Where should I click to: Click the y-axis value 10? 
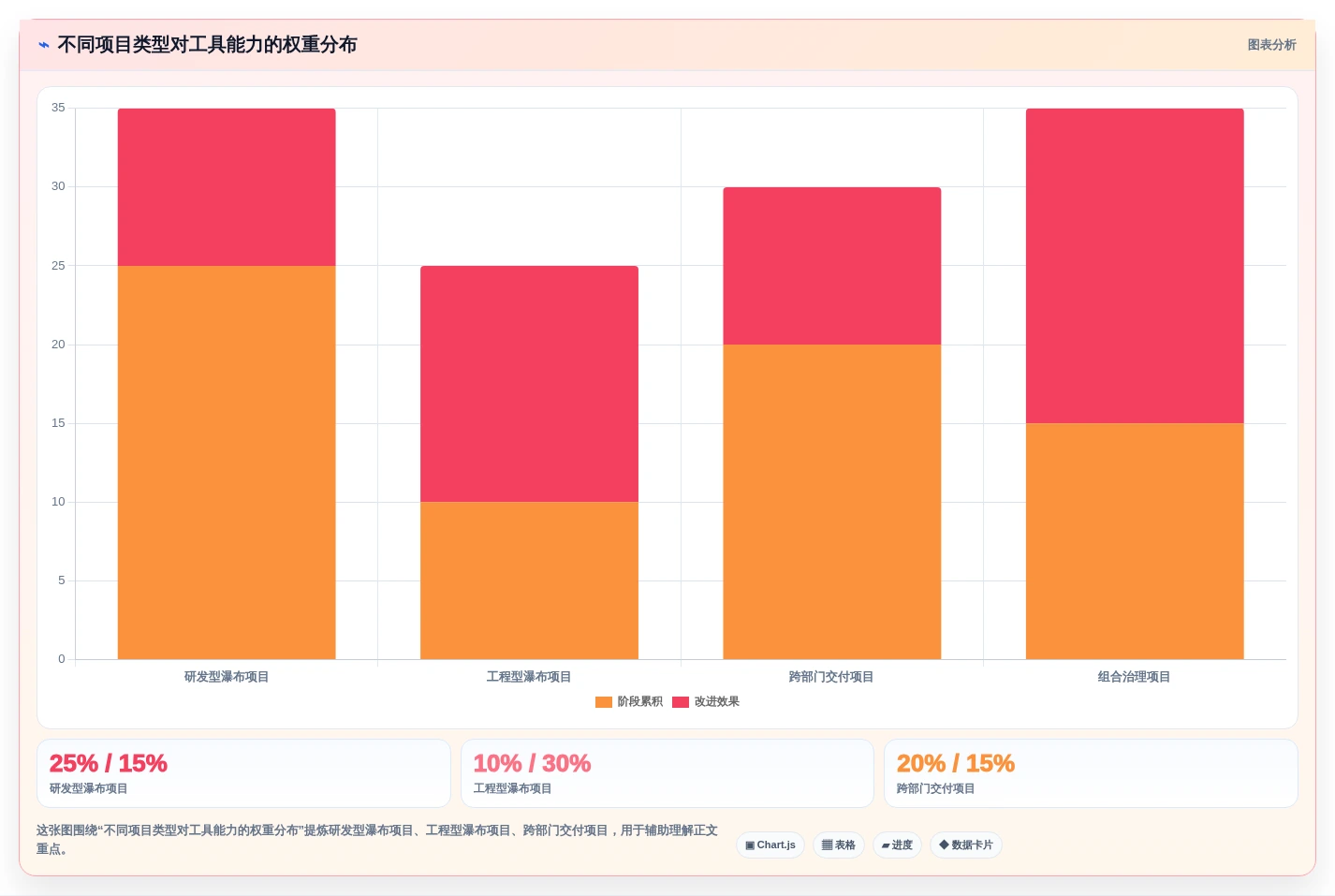point(58,502)
